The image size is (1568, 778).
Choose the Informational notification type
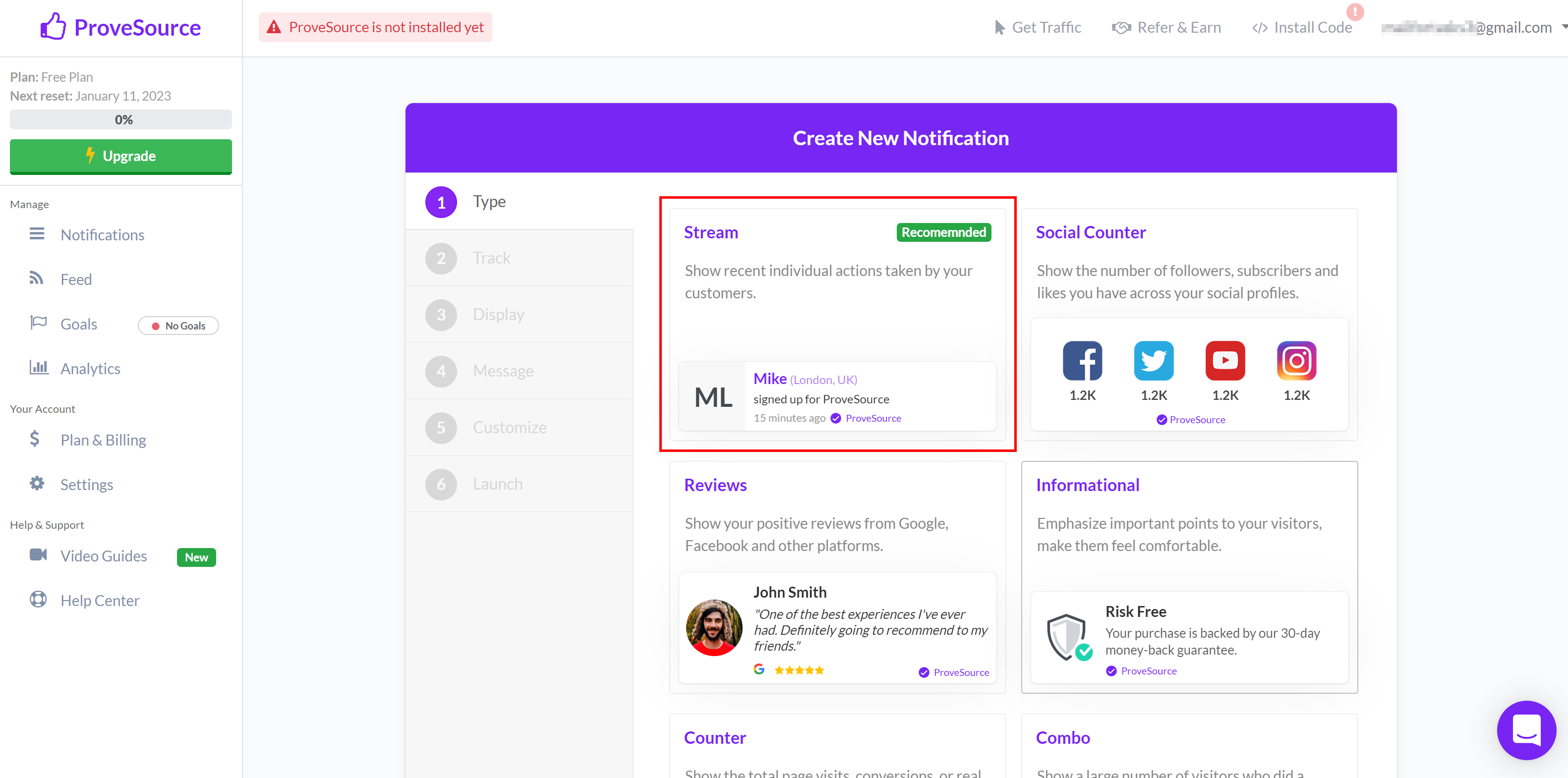pyautogui.click(x=1189, y=577)
